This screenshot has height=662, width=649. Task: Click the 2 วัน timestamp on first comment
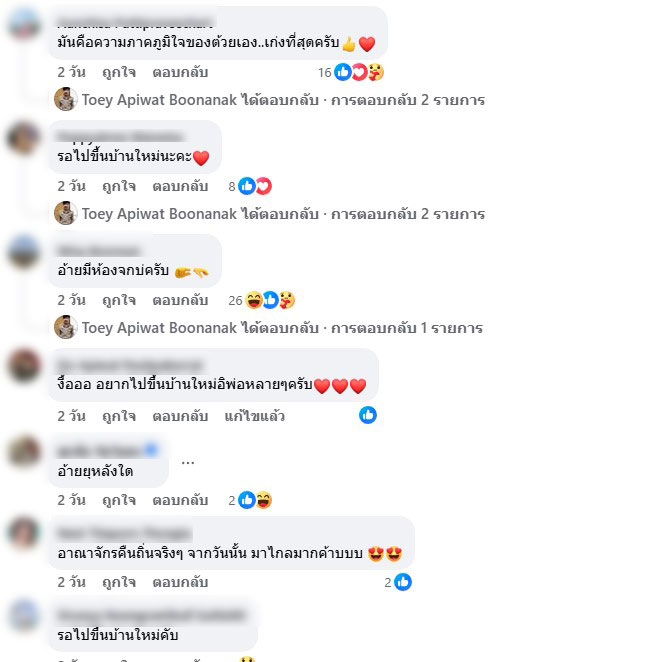pos(71,73)
